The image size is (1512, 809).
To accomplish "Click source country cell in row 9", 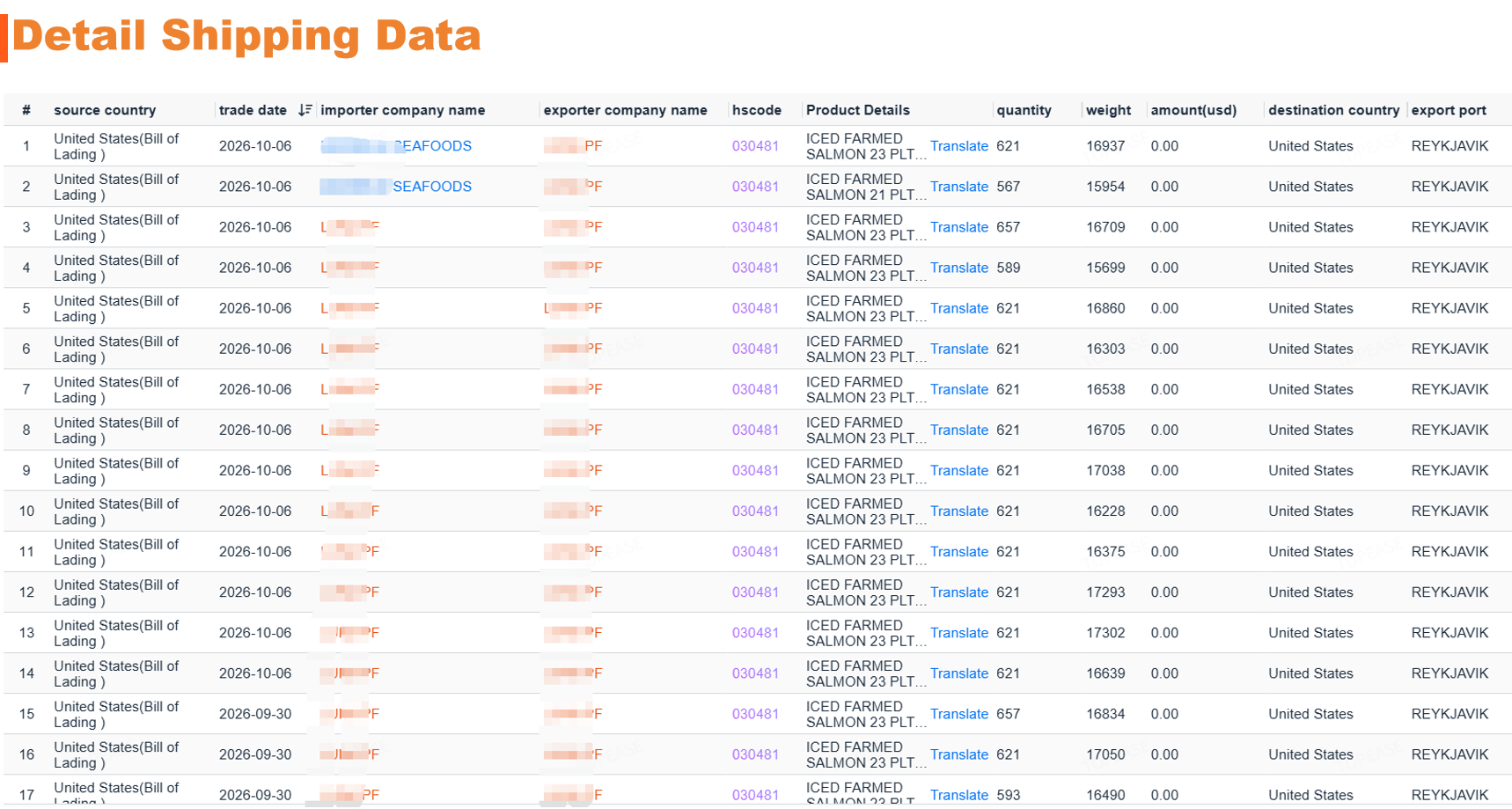I will pyautogui.click(x=116, y=470).
